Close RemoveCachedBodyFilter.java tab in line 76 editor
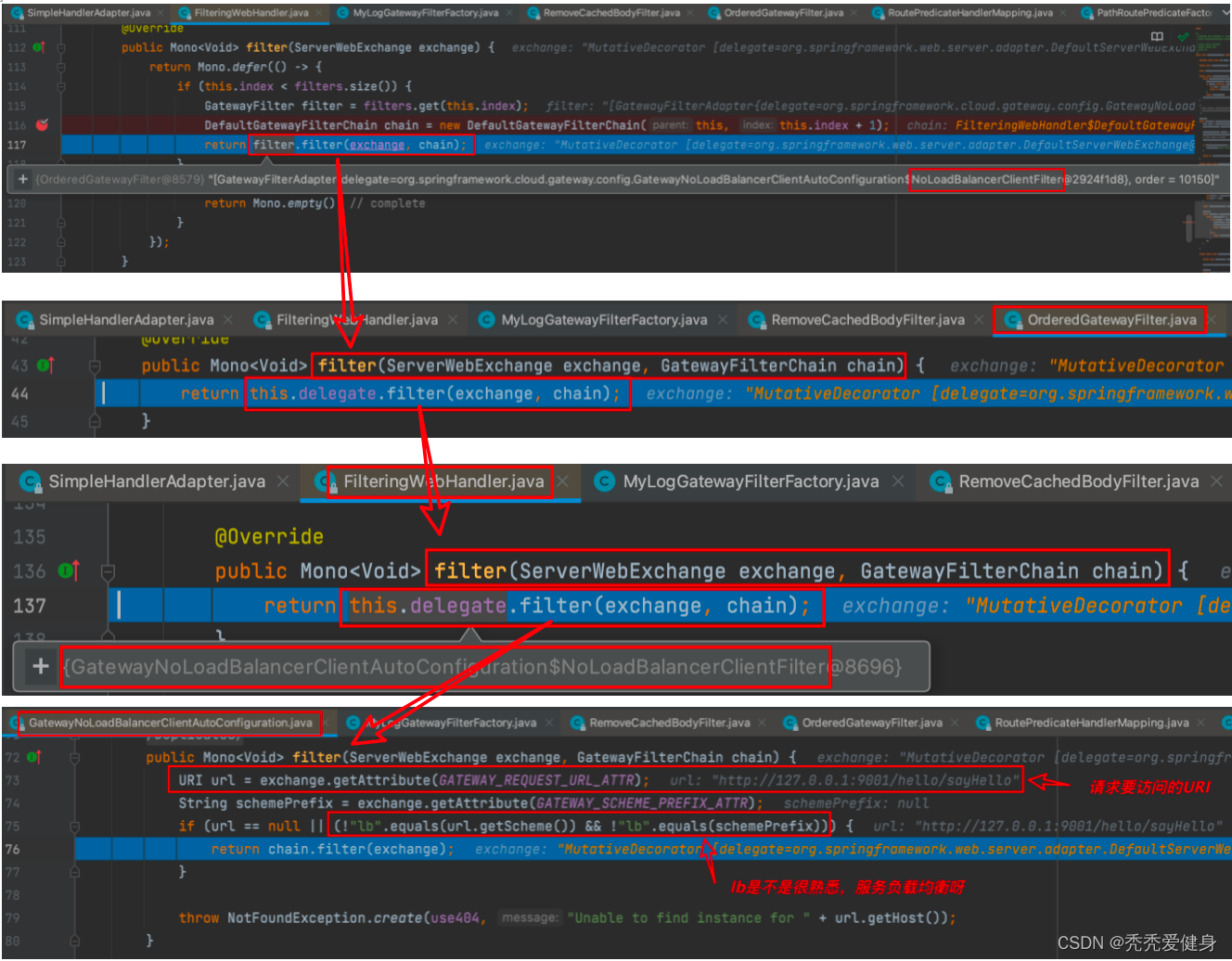This screenshot has width=1232, height=961. pyautogui.click(x=763, y=723)
